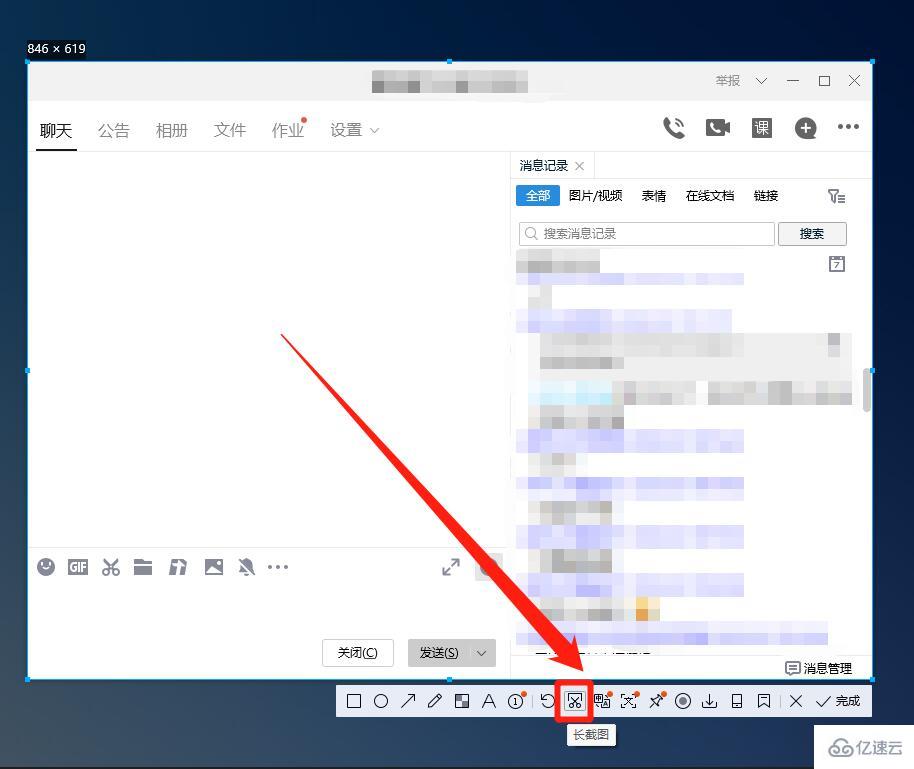Save the screenshot with download icon
The height and width of the screenshot is (769, 914).
tap(709, 701)
